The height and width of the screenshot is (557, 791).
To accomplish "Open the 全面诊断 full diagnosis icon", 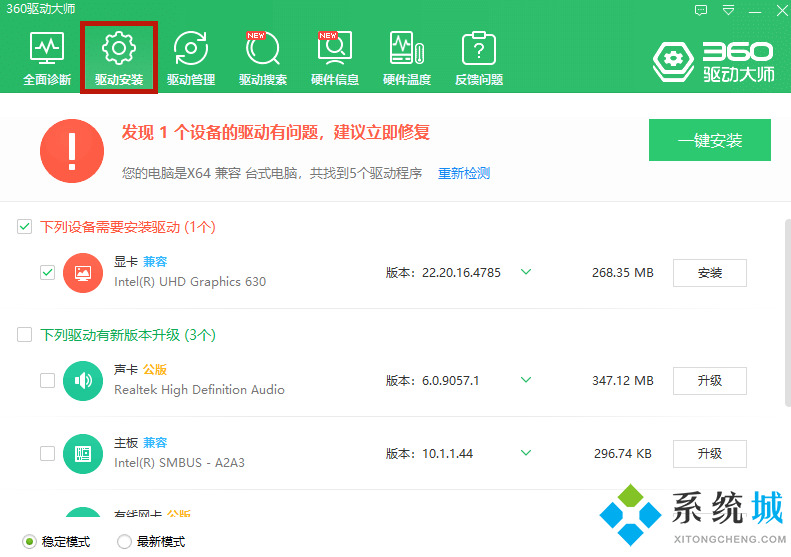I will (x=47, y=58).
